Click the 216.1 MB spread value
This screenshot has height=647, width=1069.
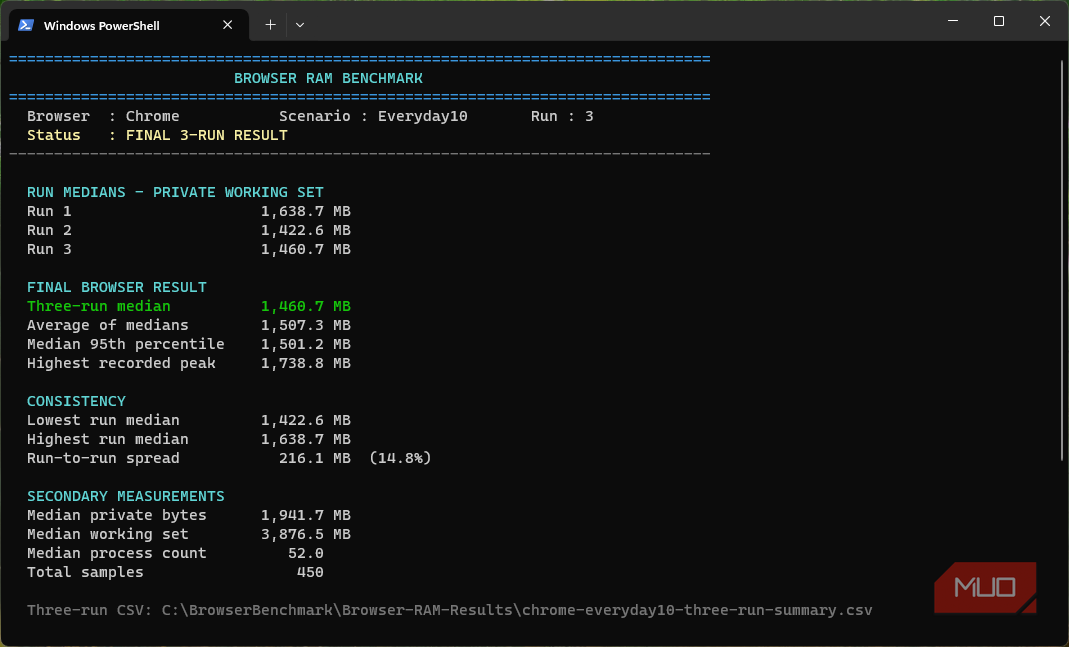[315, 458]
